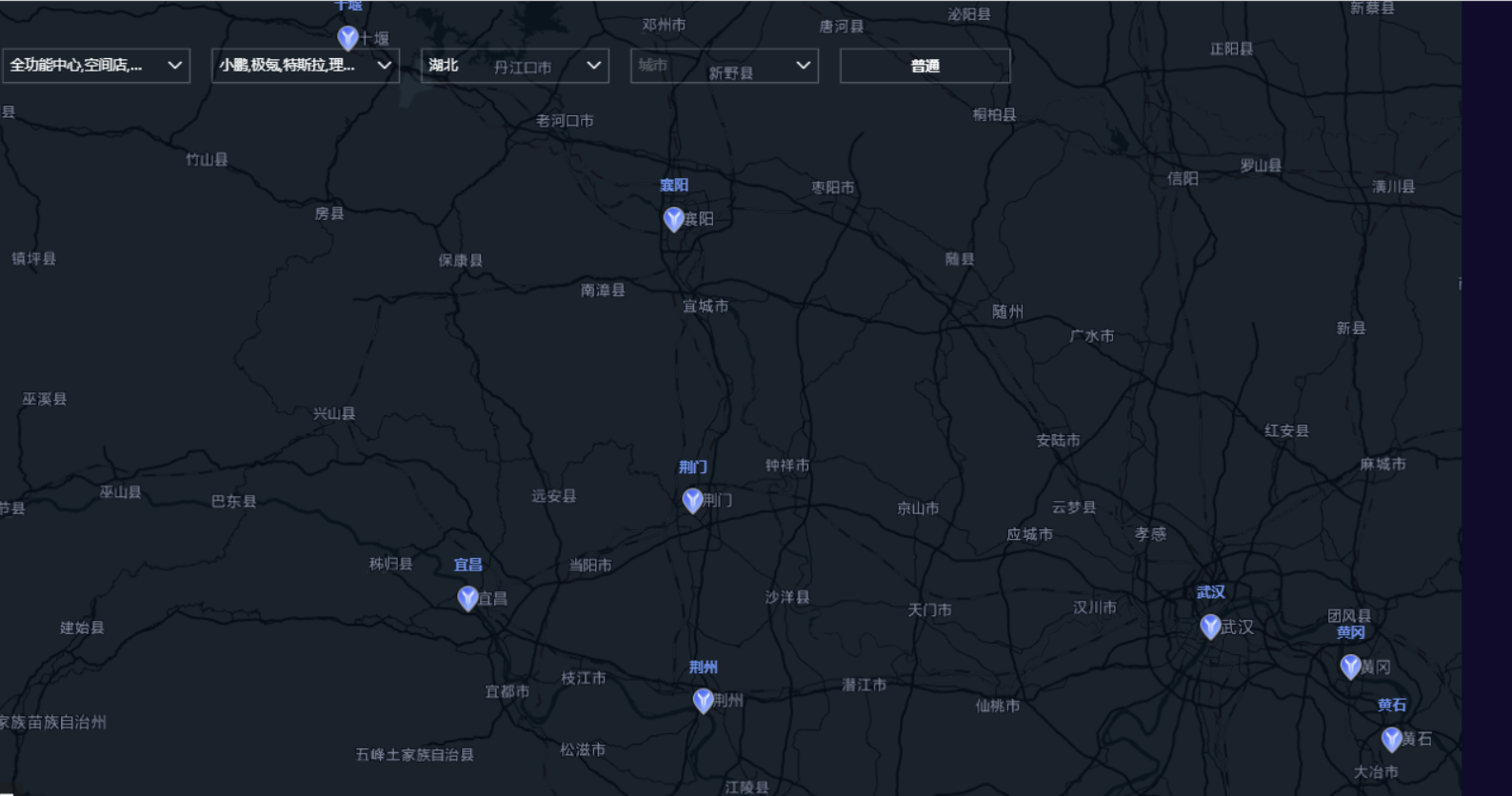Viewport: 1512px width, 796px height.
Task: Click the 团风县 label on map
Action: (1349, 616)
